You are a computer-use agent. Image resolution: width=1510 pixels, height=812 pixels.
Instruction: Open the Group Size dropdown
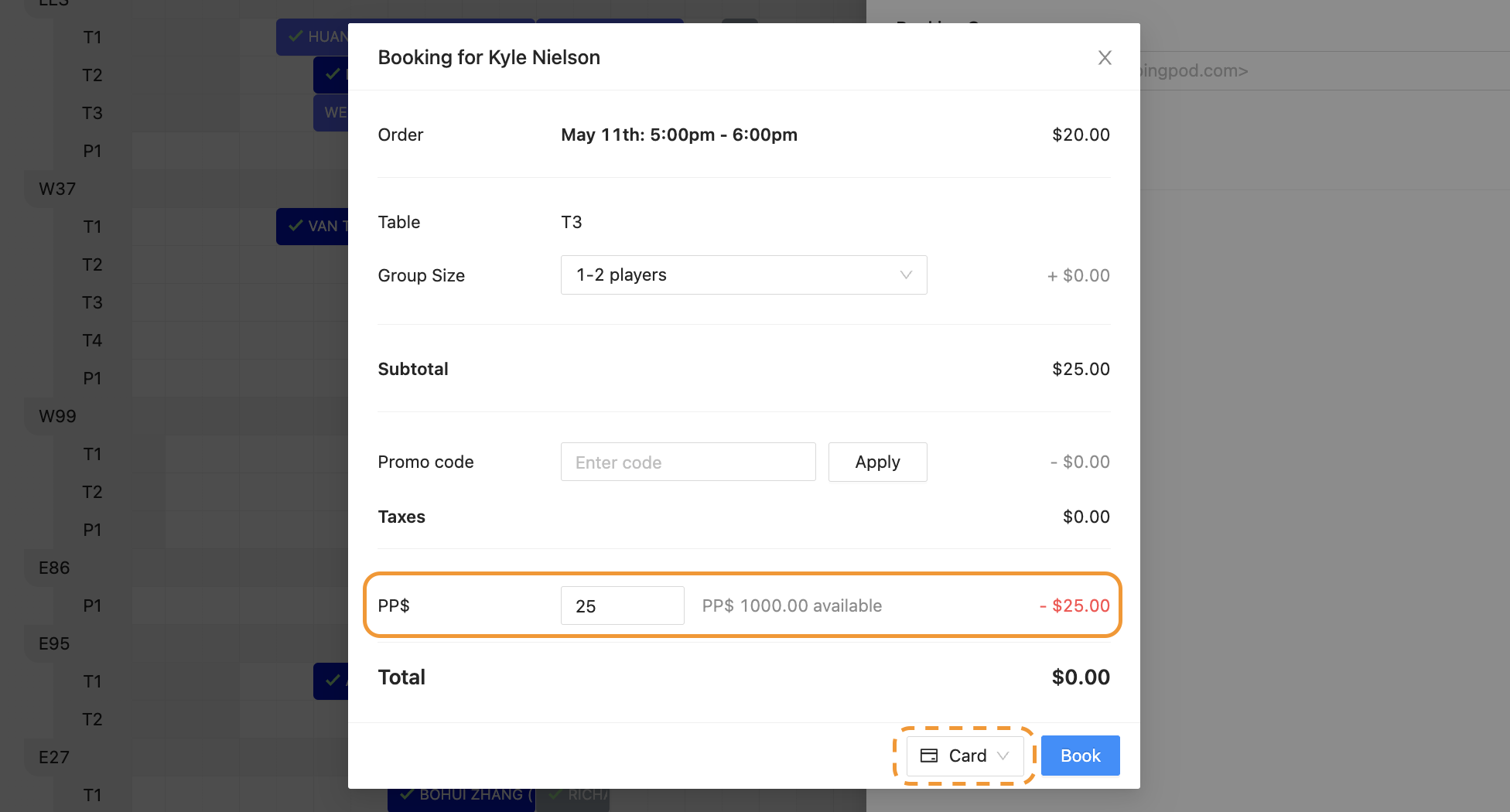743,275
